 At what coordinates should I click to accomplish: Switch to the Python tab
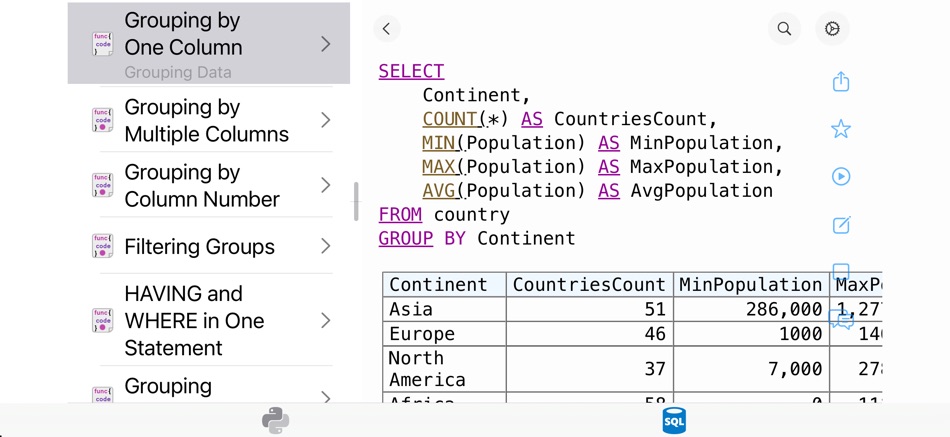point(276,421)
